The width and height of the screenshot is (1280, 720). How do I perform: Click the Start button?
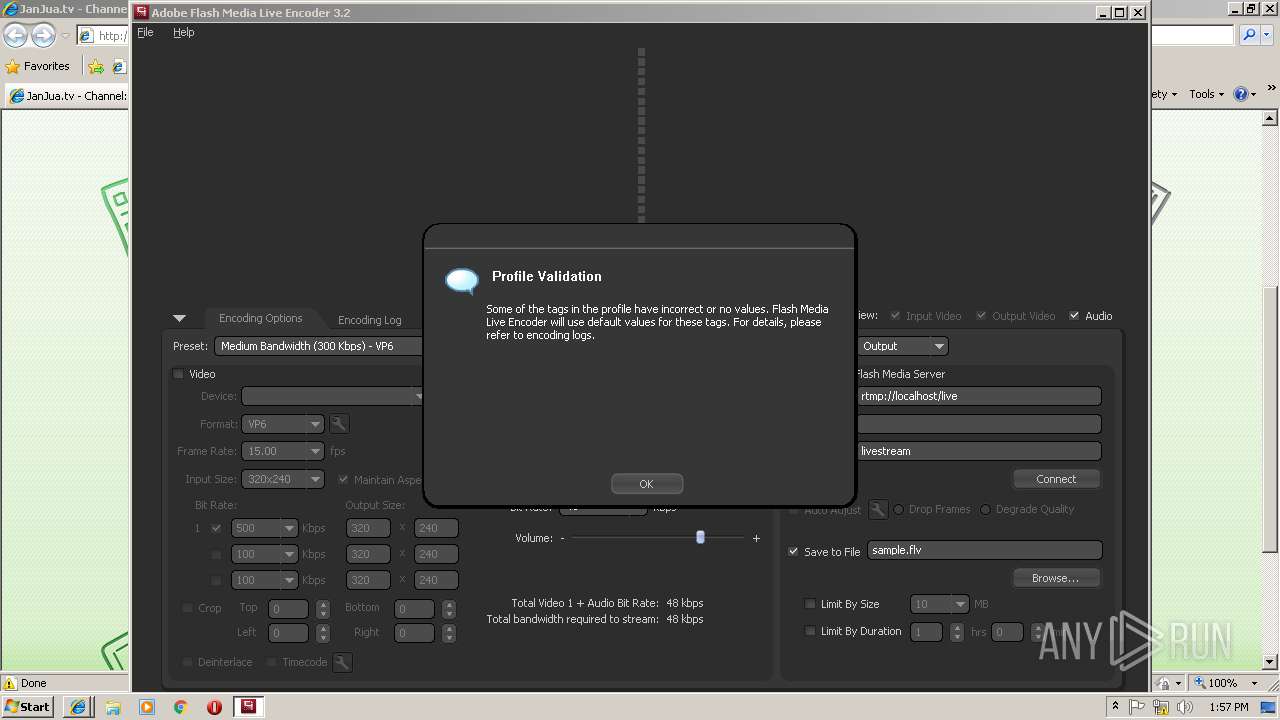28,706
